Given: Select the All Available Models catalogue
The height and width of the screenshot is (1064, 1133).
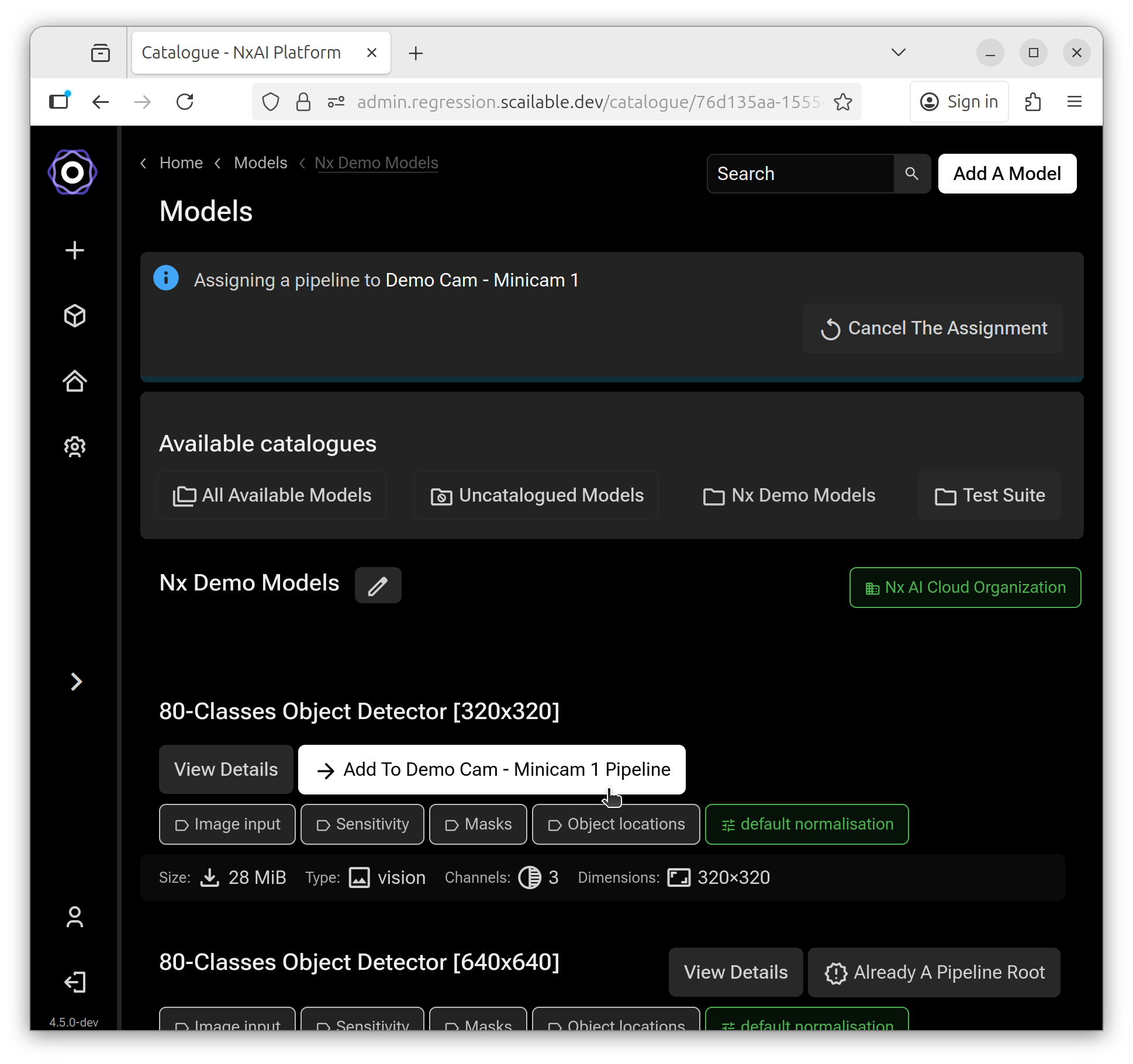Looking at the screenshot, I should pyautogui.click(x=272, y=496).
